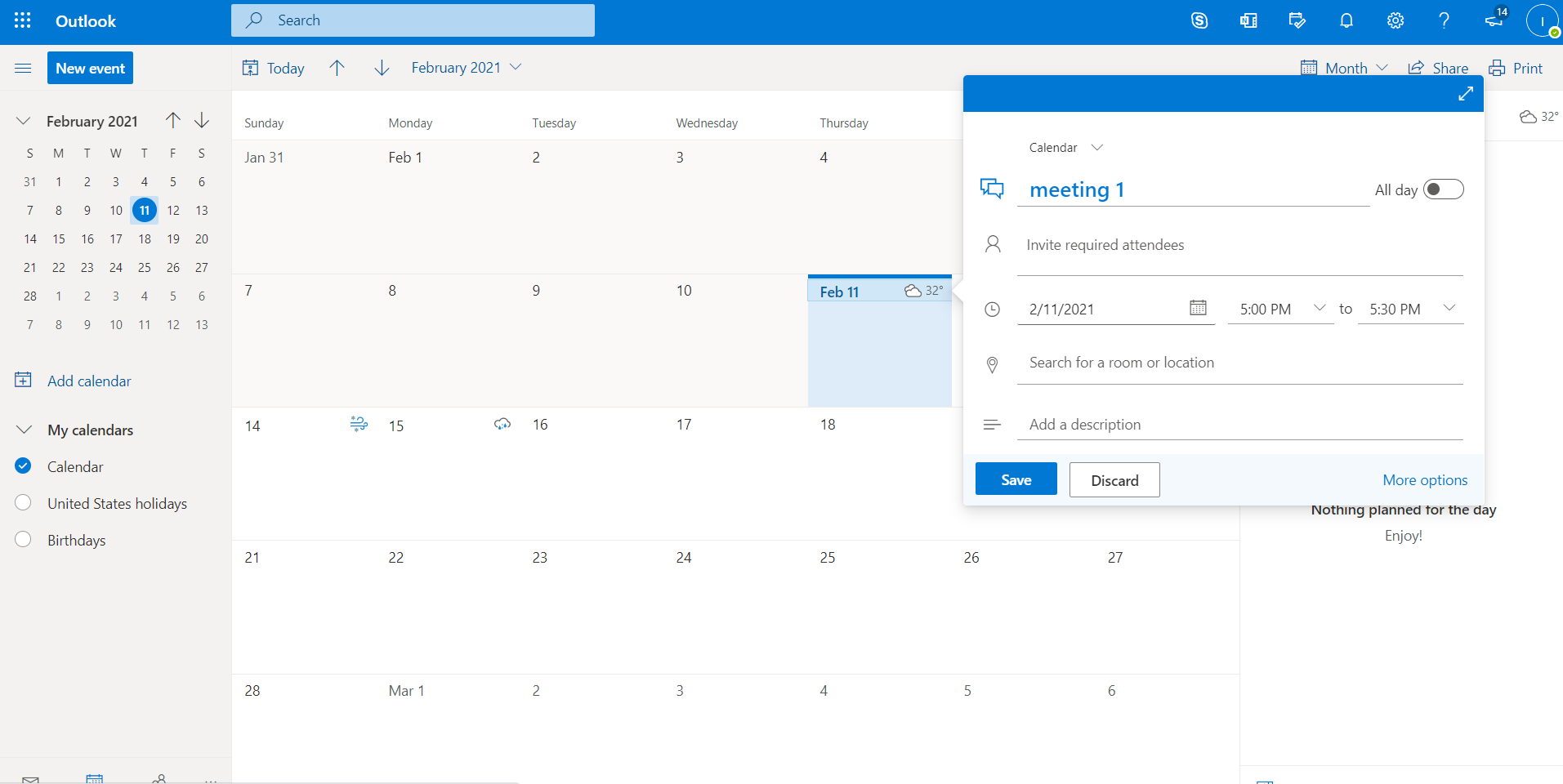Click Share in the toolbar
This screenshot has height=784, width=1563.
tap(1438, 69)
